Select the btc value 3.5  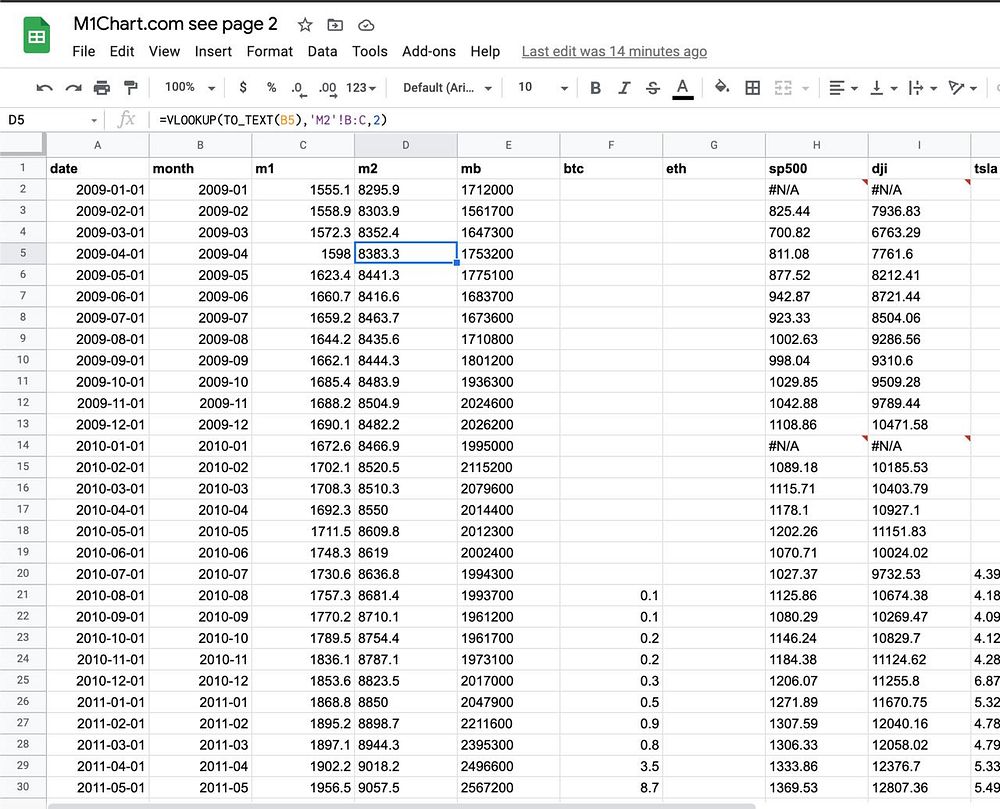611,766
